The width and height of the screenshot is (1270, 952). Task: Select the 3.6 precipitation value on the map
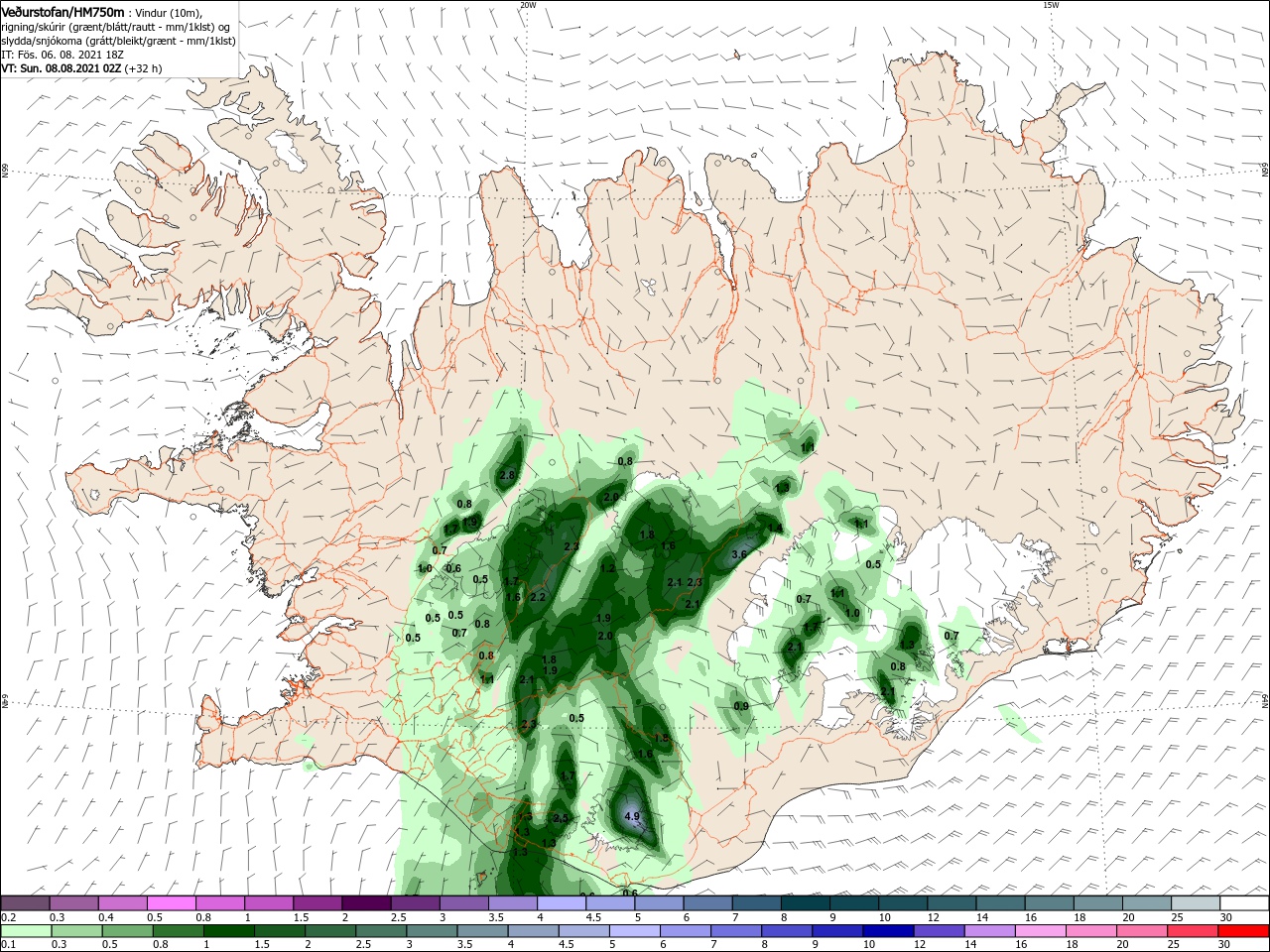(x=738, y=554)
